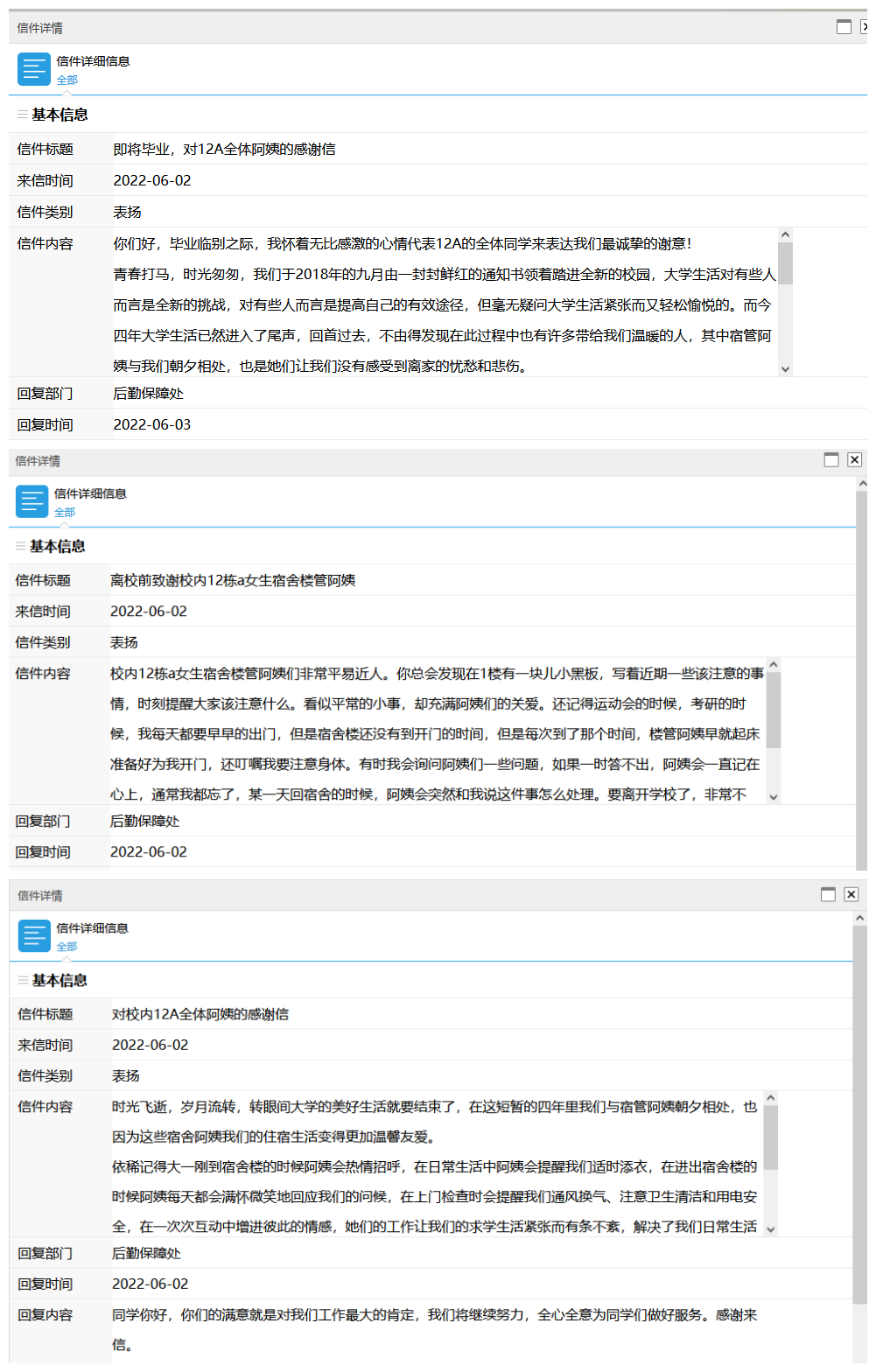Click the up arrow of the middle panel's outer scrollbar
This screenshot has height=1372, width=876.
pyautogui.click(x=862, y=484)
